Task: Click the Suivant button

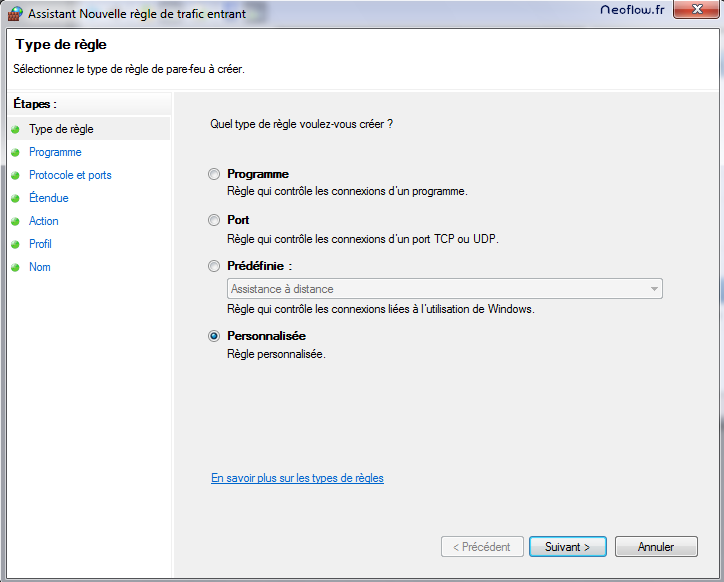Action: [567, 547]
